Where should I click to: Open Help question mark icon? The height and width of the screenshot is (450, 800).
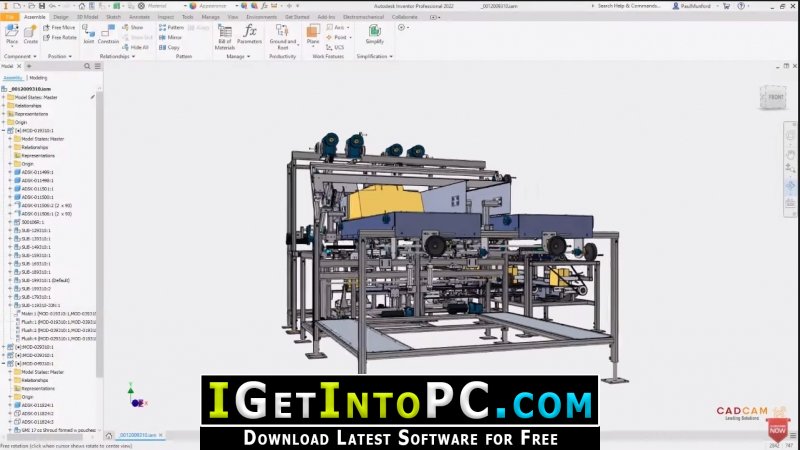(741, 6)
